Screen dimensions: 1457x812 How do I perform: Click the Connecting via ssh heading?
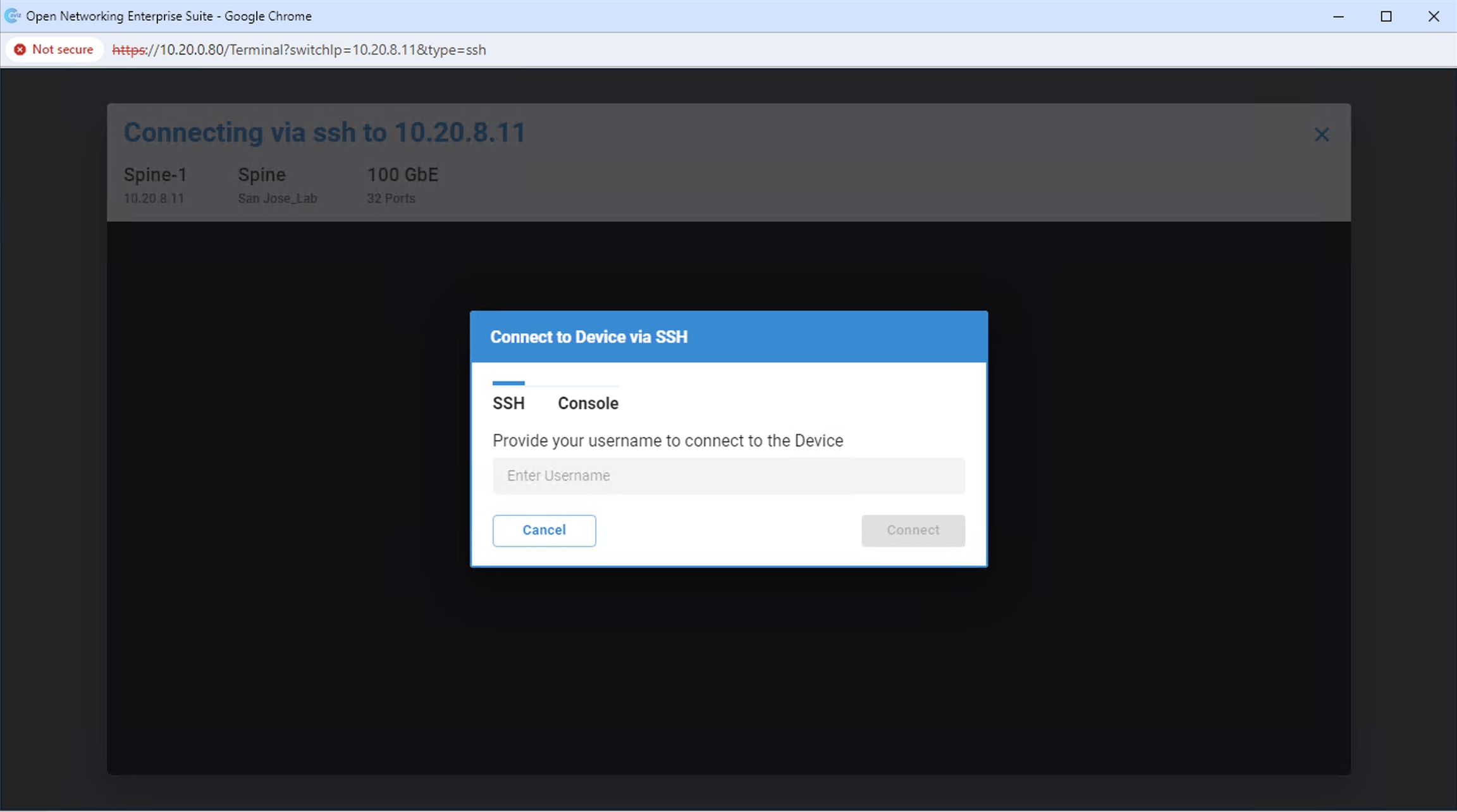pos(324,133)
